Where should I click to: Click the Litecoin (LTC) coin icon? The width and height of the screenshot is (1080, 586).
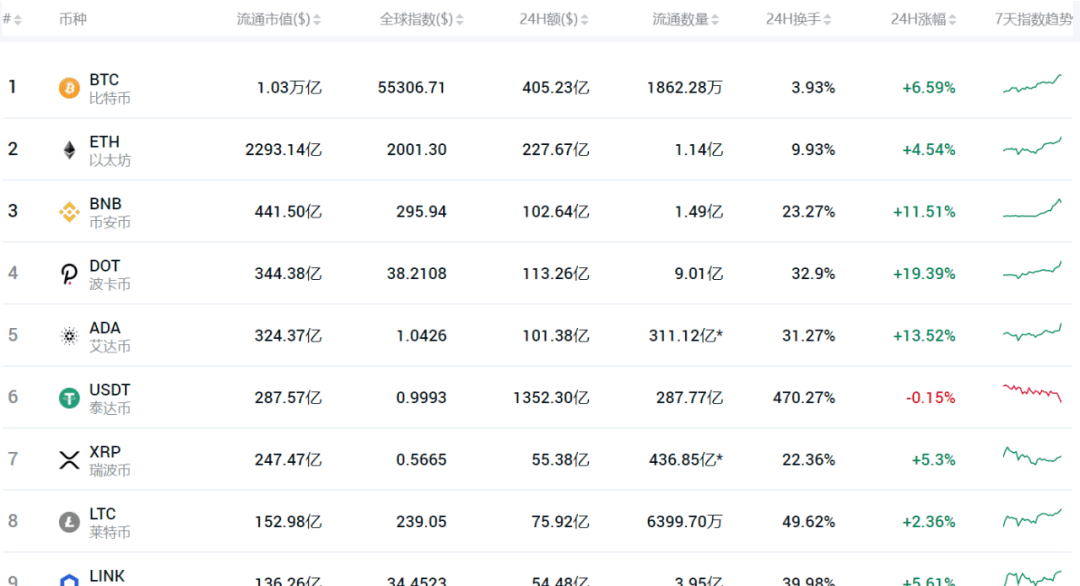69,522
